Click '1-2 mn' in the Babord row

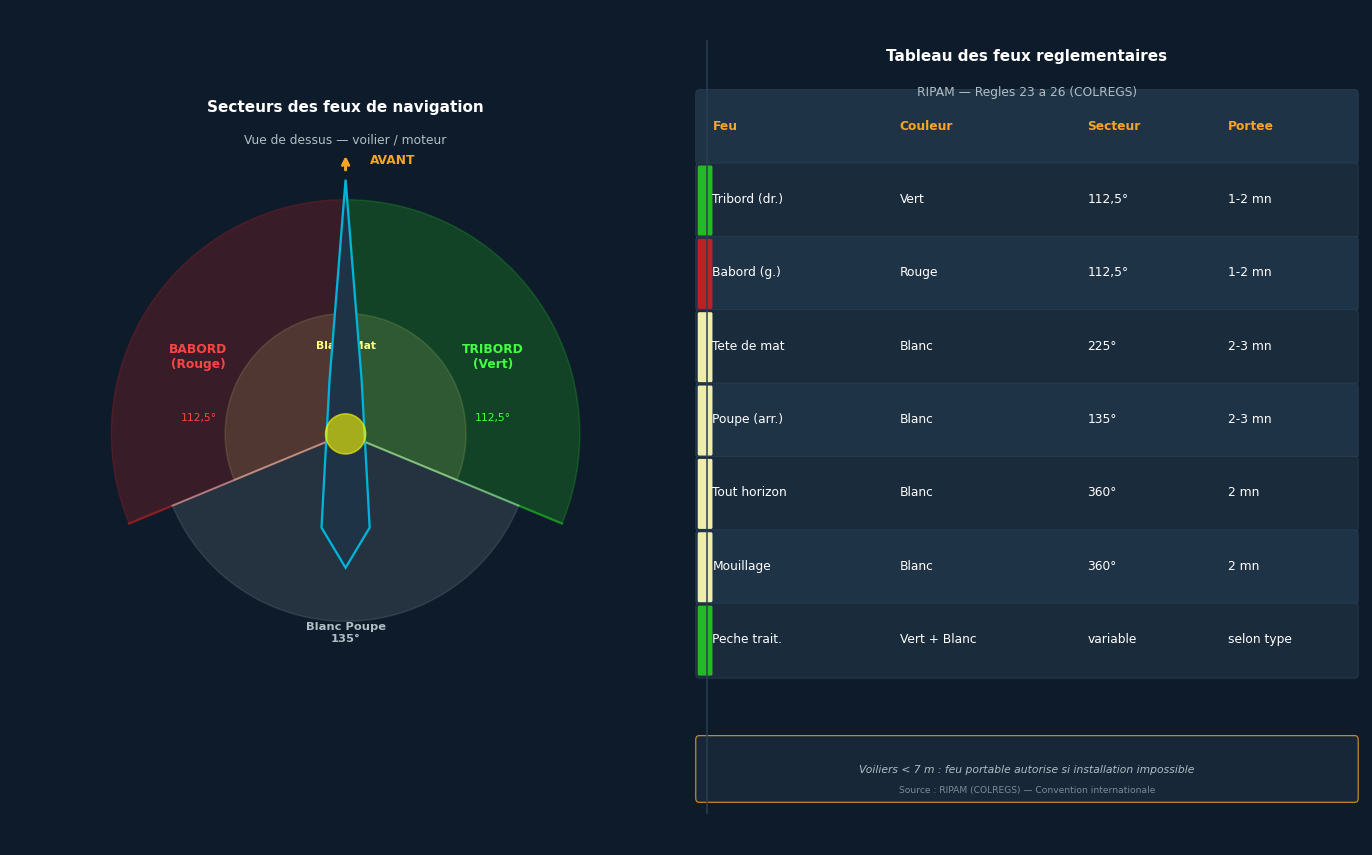coord(1249,273)
